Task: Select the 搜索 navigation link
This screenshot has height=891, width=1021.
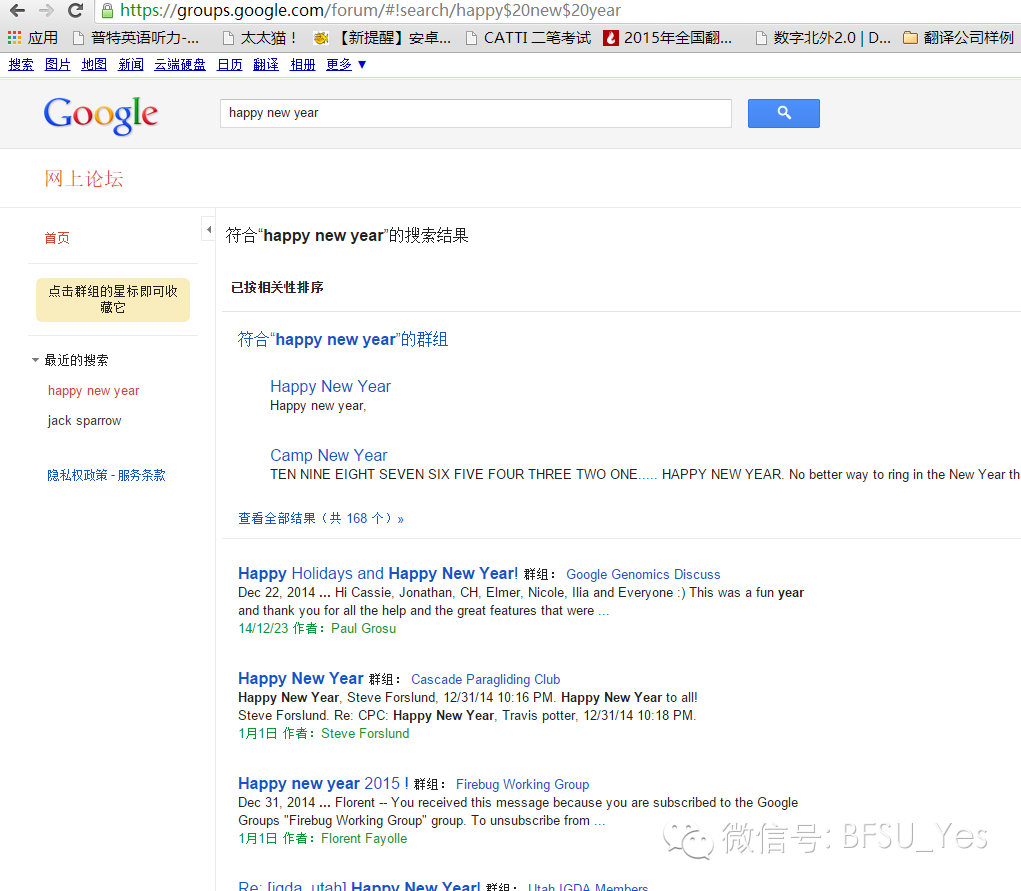Action: tap(21, 64)
